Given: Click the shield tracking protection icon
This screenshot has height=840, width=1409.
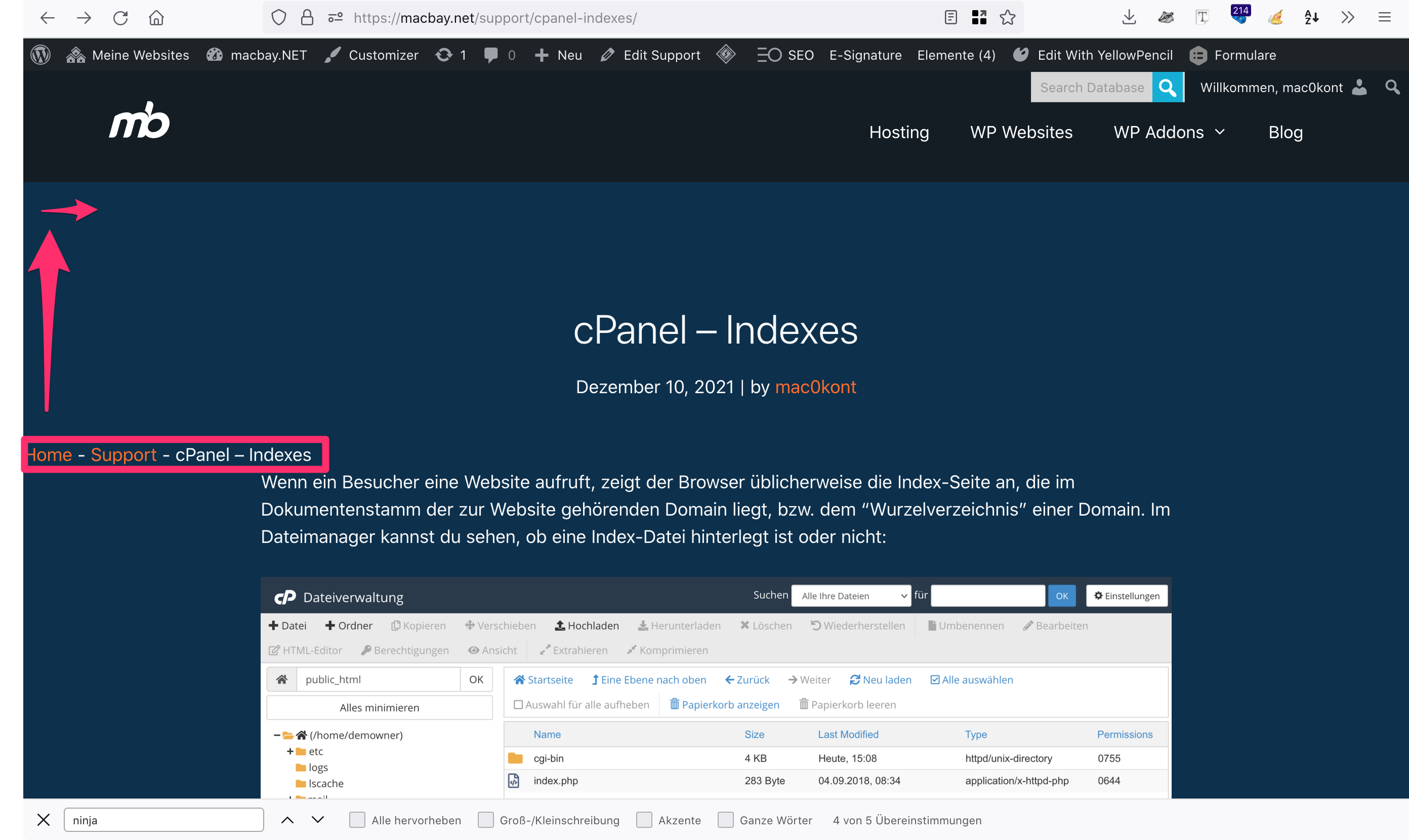Looking at the screenshot, I should coord(278,18).
